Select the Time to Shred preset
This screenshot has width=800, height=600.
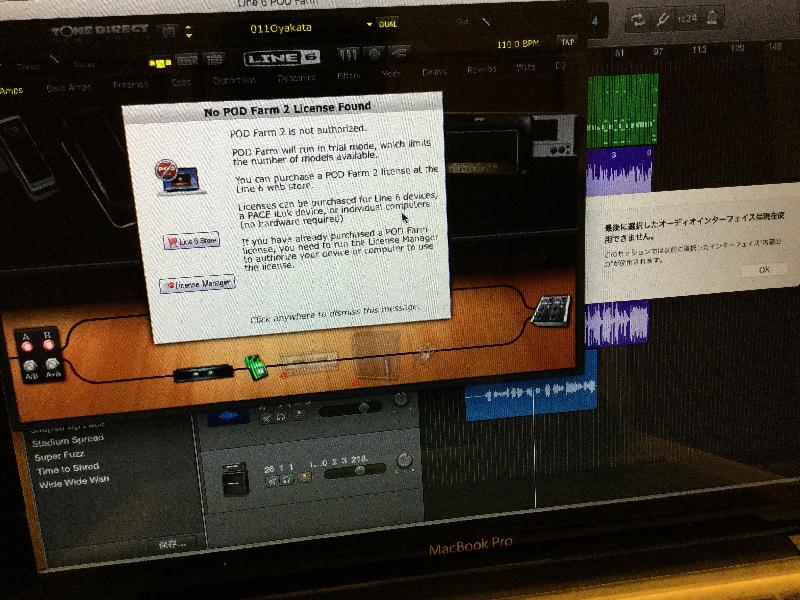[x=68, y=468]
